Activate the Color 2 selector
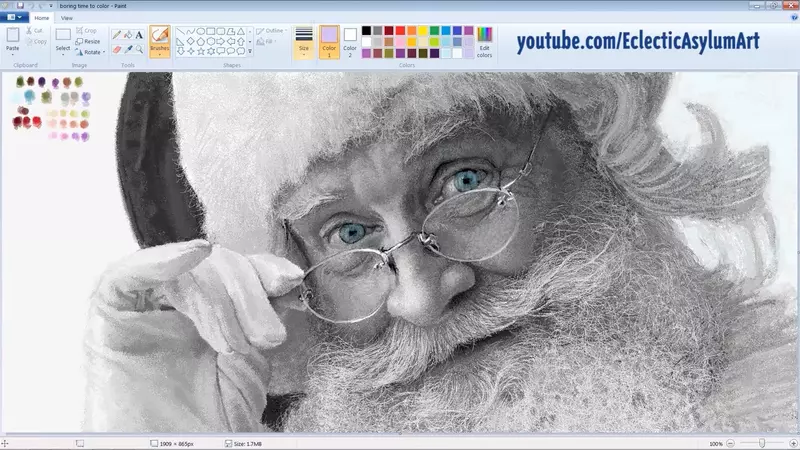The width and height of the screenshot is (800, 450). click(350, 42)
